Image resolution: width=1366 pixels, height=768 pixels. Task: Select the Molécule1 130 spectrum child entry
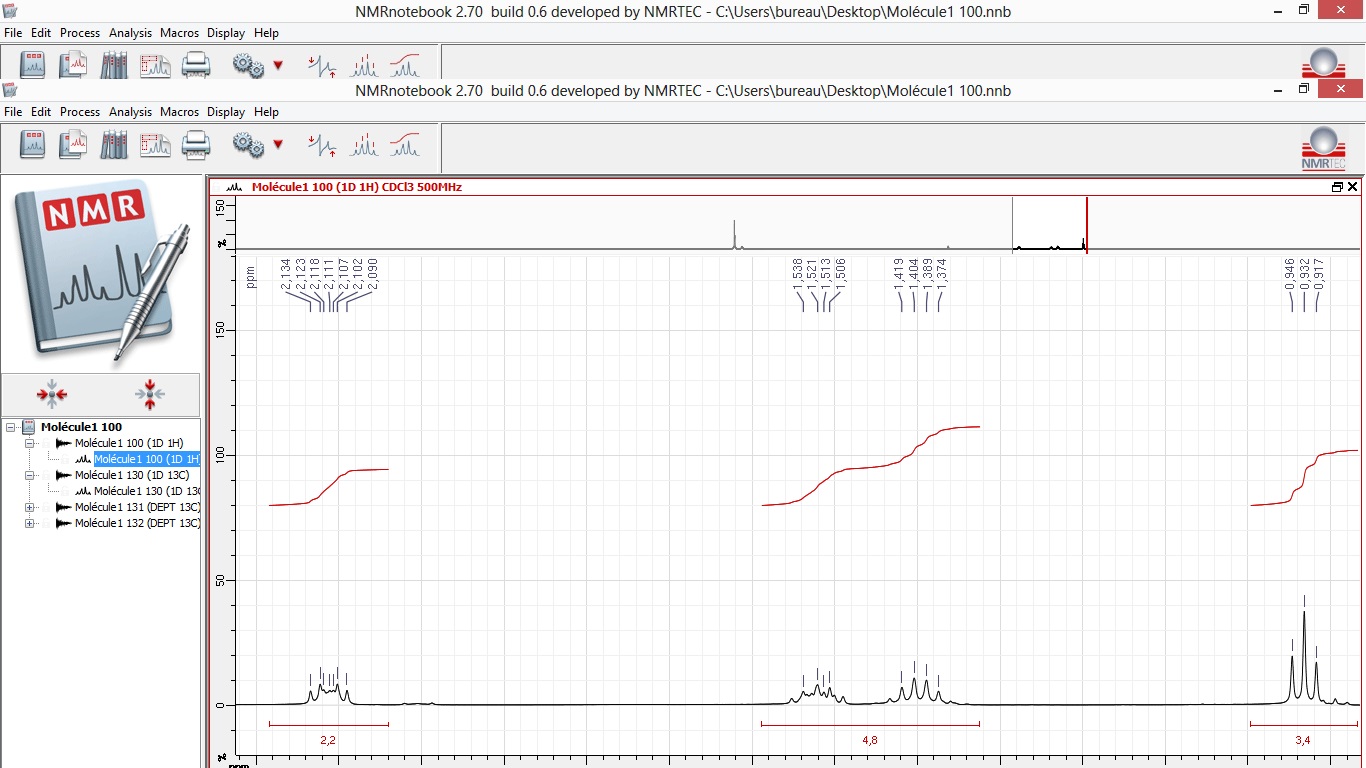point(147,491)
